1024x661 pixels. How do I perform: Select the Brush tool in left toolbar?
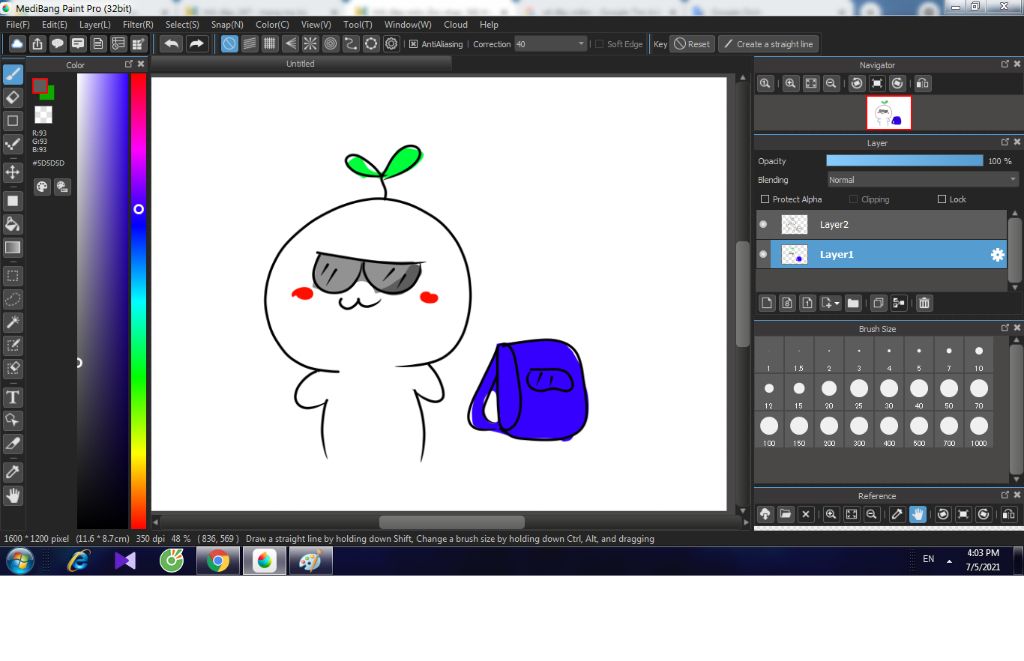point(12,74)
